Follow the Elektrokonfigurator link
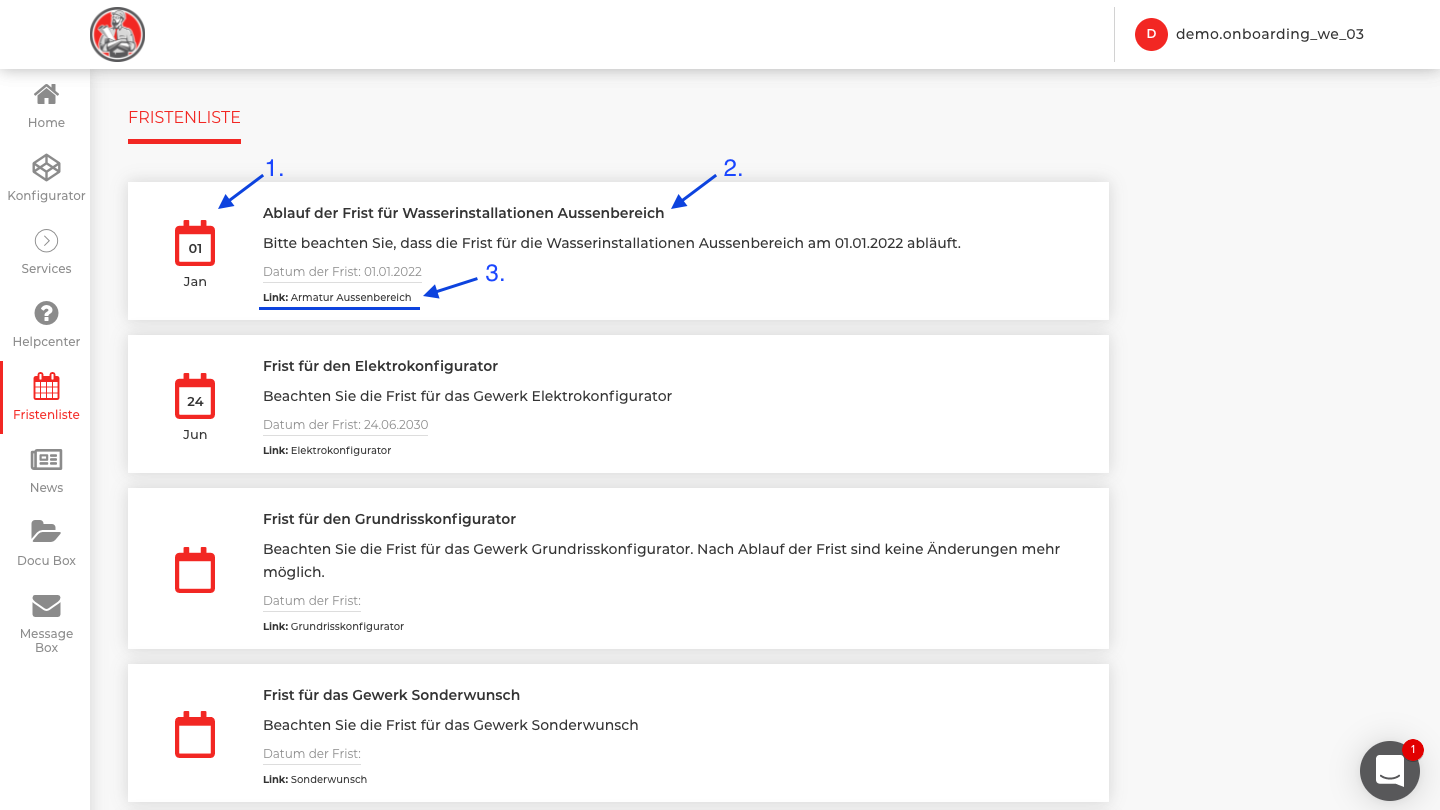 (x=340, y=450)
